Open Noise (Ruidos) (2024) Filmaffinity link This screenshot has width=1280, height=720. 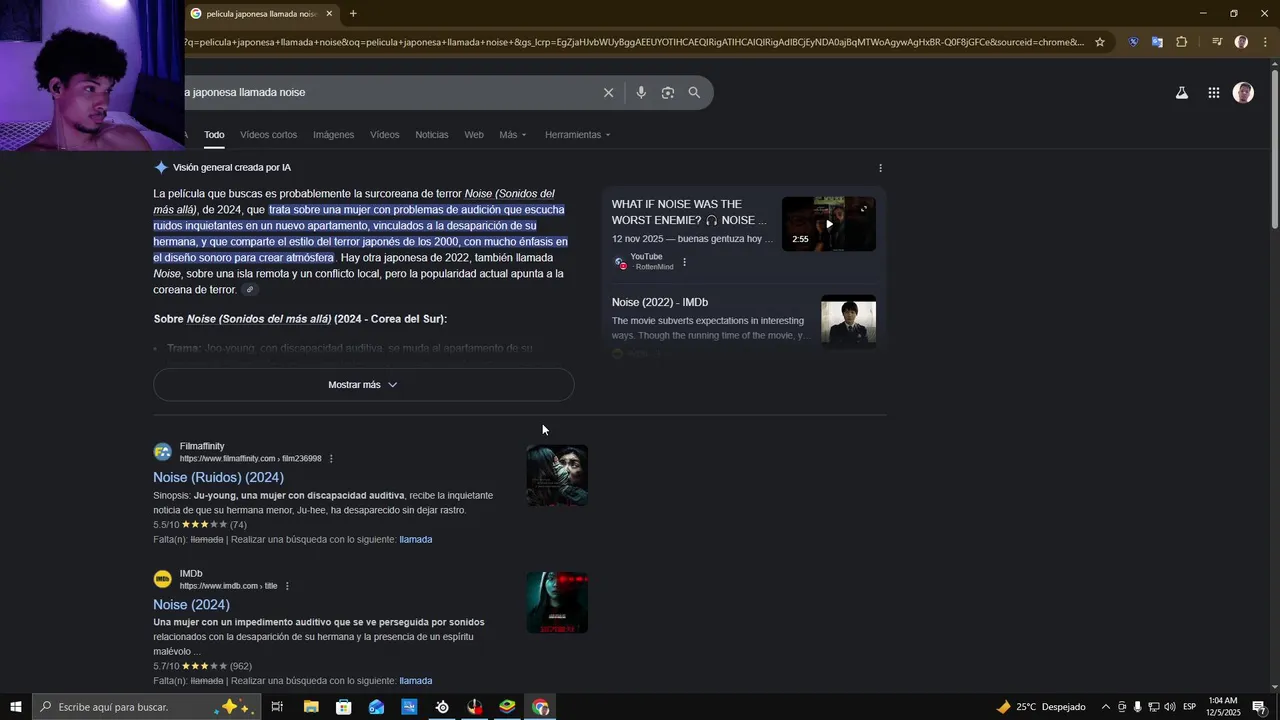point(218,478)
